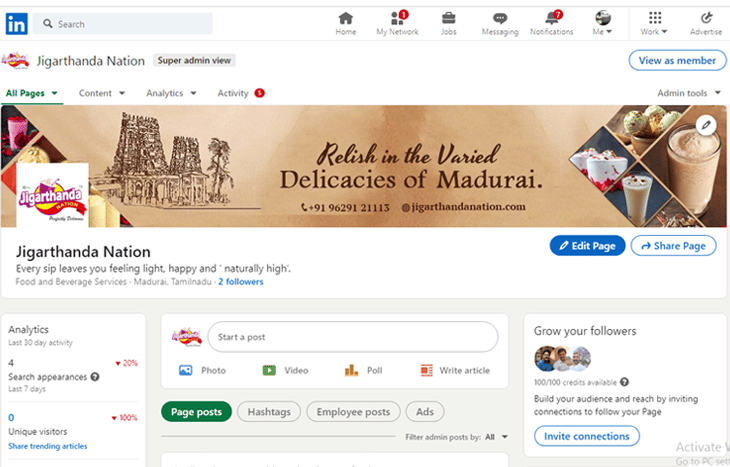The width and height of the screenshot is (730, 467).
Task: Click the 'Search appearances' label
Action: [x=47, y=377]
